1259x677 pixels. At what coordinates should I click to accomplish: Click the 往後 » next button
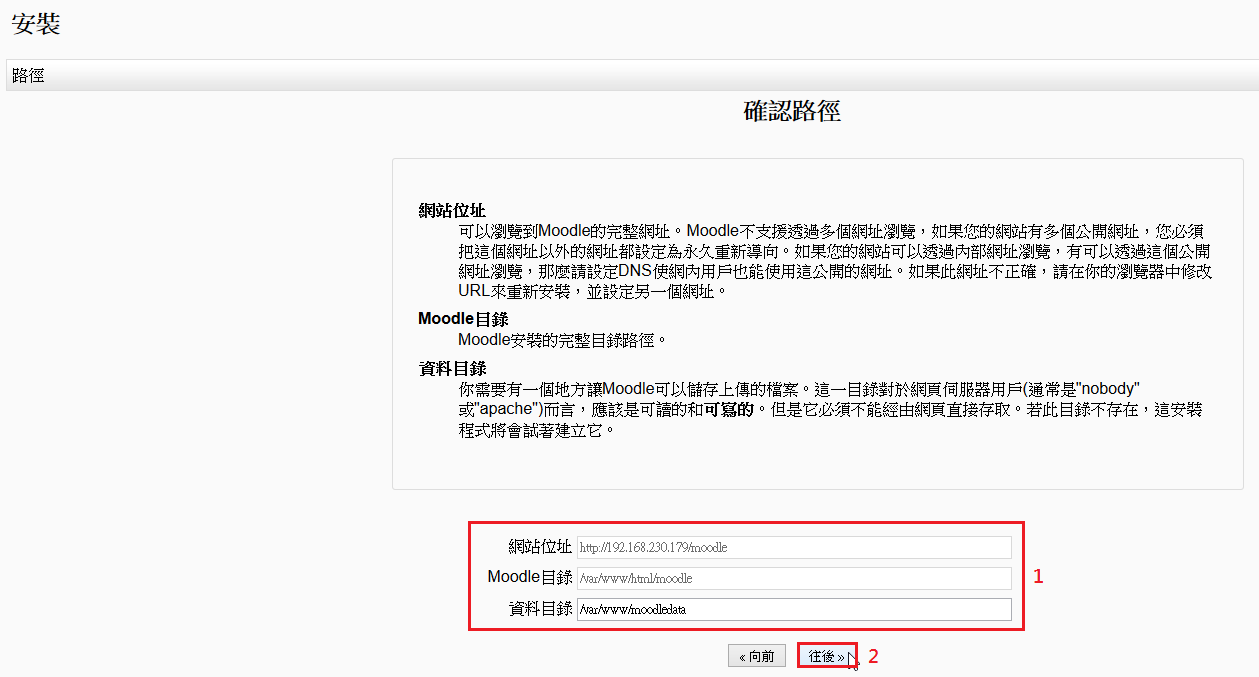[x=826, y=656]
